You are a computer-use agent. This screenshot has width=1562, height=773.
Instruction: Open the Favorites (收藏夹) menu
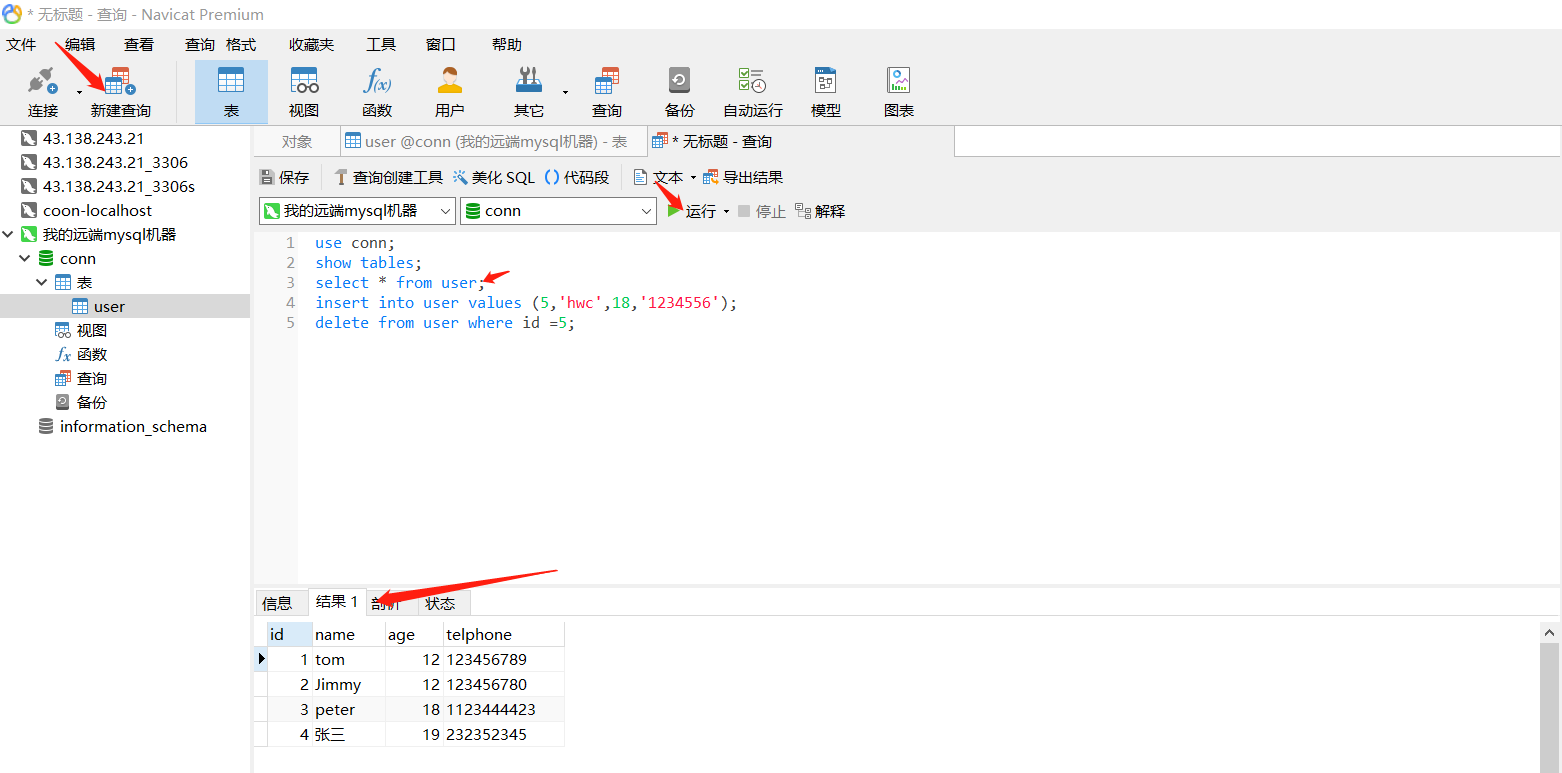coord(312,44)
